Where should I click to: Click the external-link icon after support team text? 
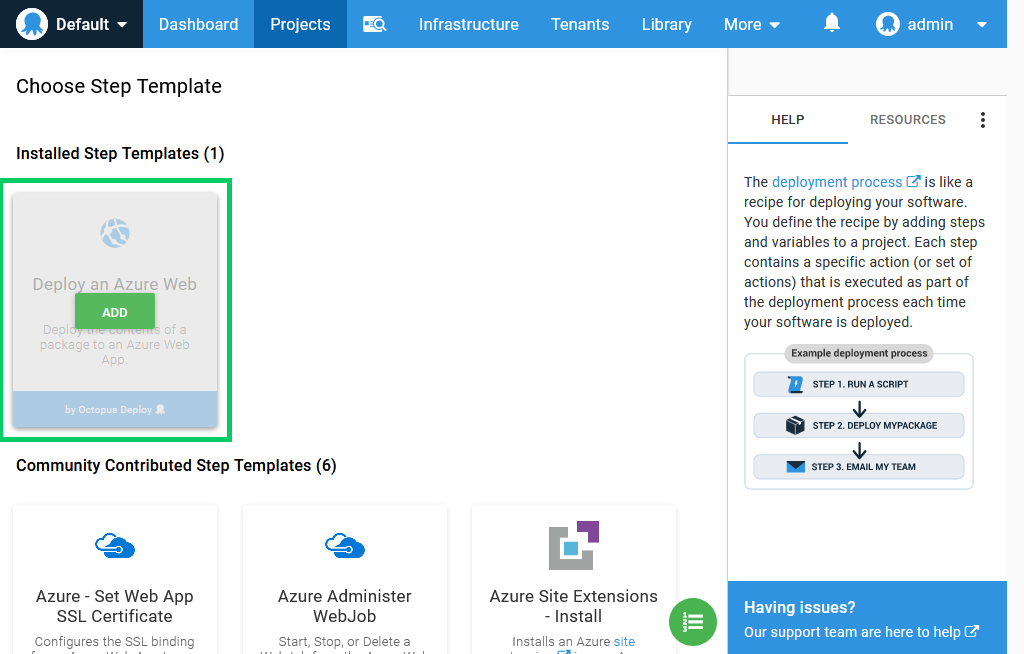click(972, 632)
